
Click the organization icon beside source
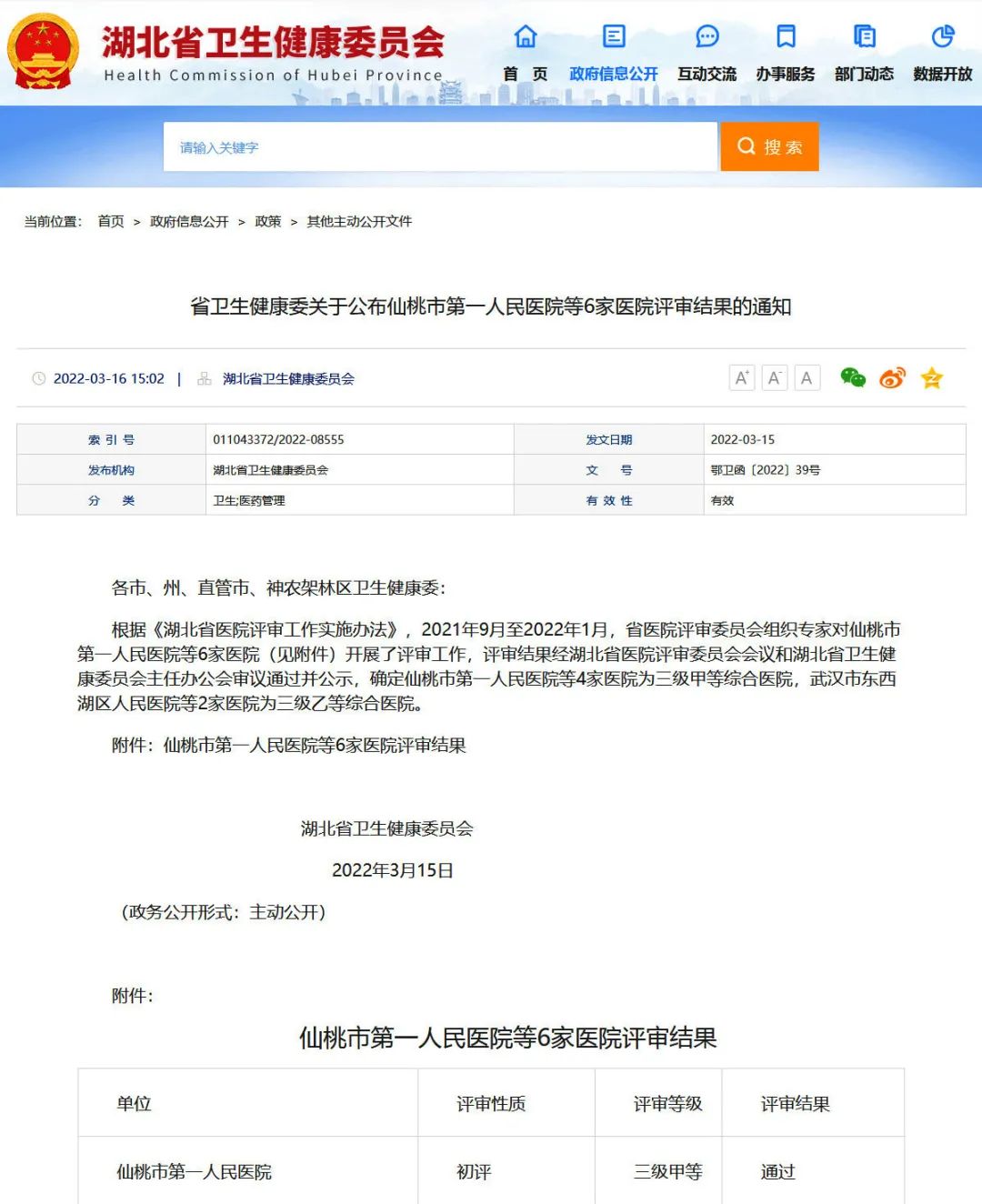205,378
